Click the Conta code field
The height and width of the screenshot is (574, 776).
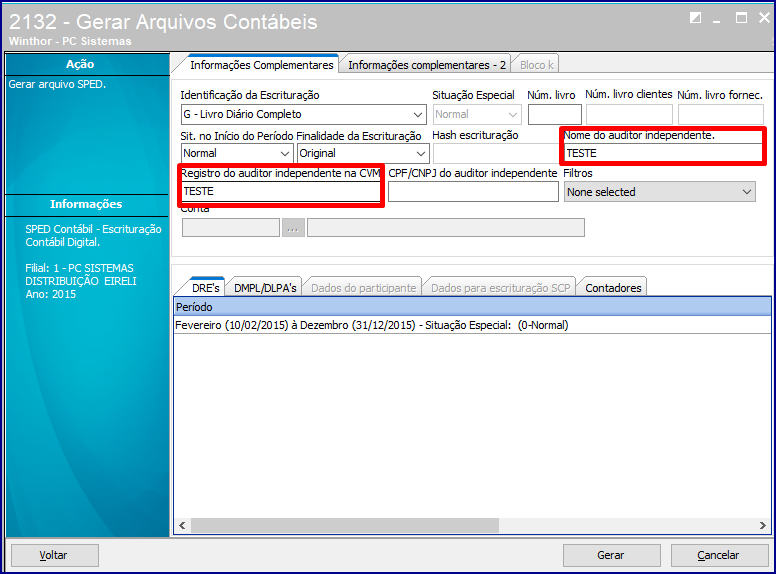click(x=231, y=228)
